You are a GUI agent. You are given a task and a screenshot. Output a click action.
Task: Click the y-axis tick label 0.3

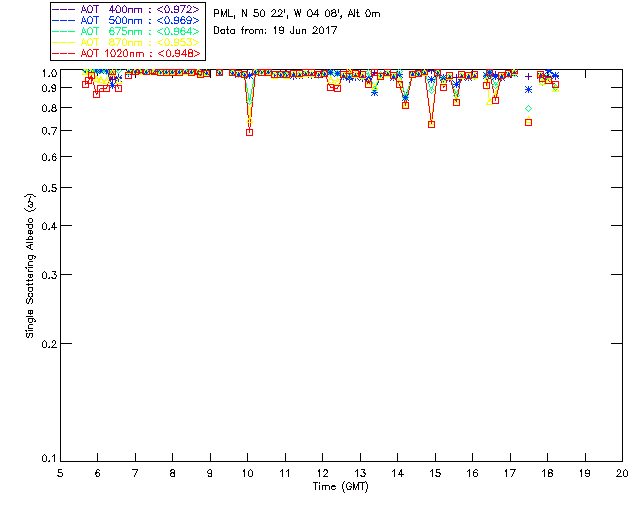[49, 275]
